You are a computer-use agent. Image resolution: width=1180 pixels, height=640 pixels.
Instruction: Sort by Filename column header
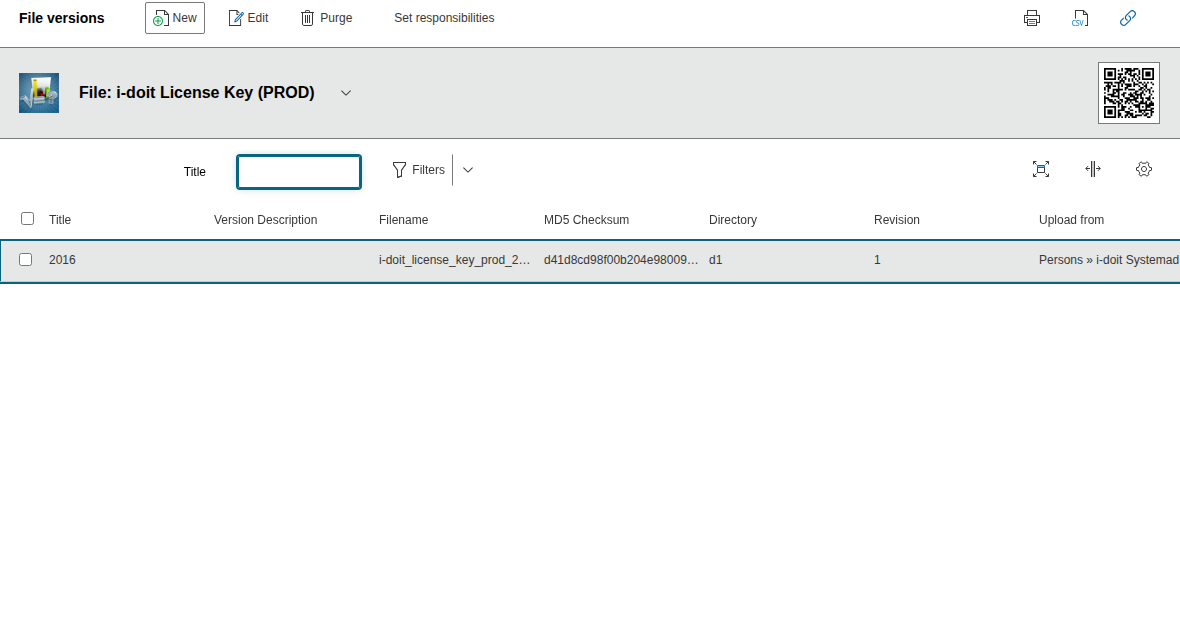403,220
